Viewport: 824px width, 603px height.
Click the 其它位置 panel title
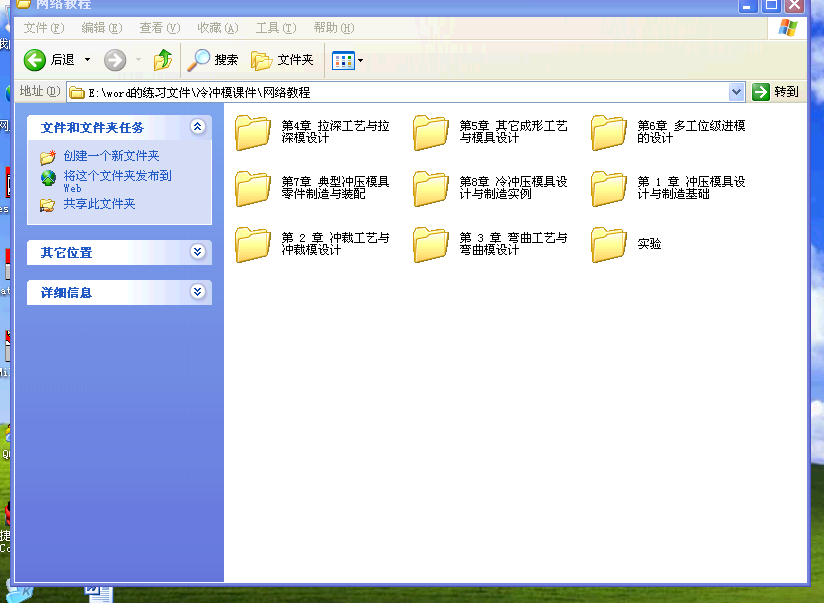(66, 253)
